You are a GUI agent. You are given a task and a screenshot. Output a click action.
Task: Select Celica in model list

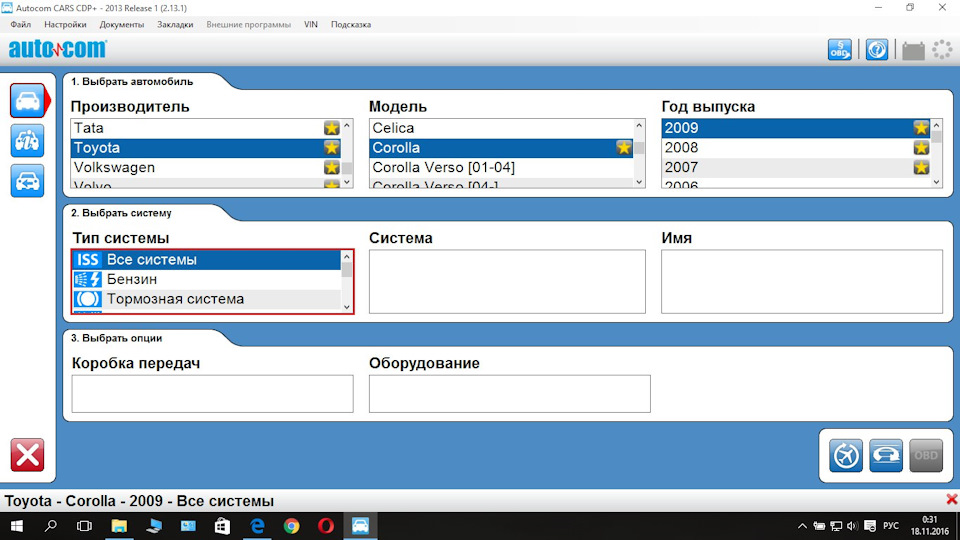(x=501, y=128)
